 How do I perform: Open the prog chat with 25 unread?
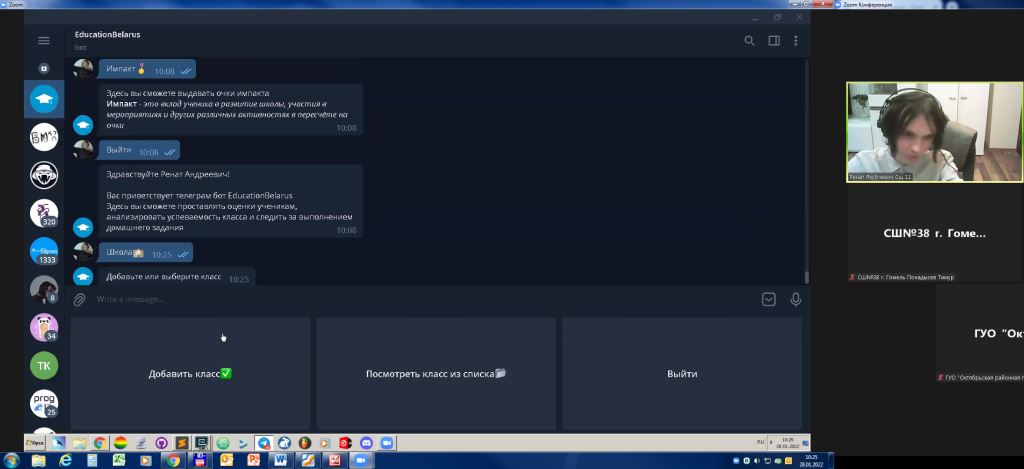[x=44, y=403]
